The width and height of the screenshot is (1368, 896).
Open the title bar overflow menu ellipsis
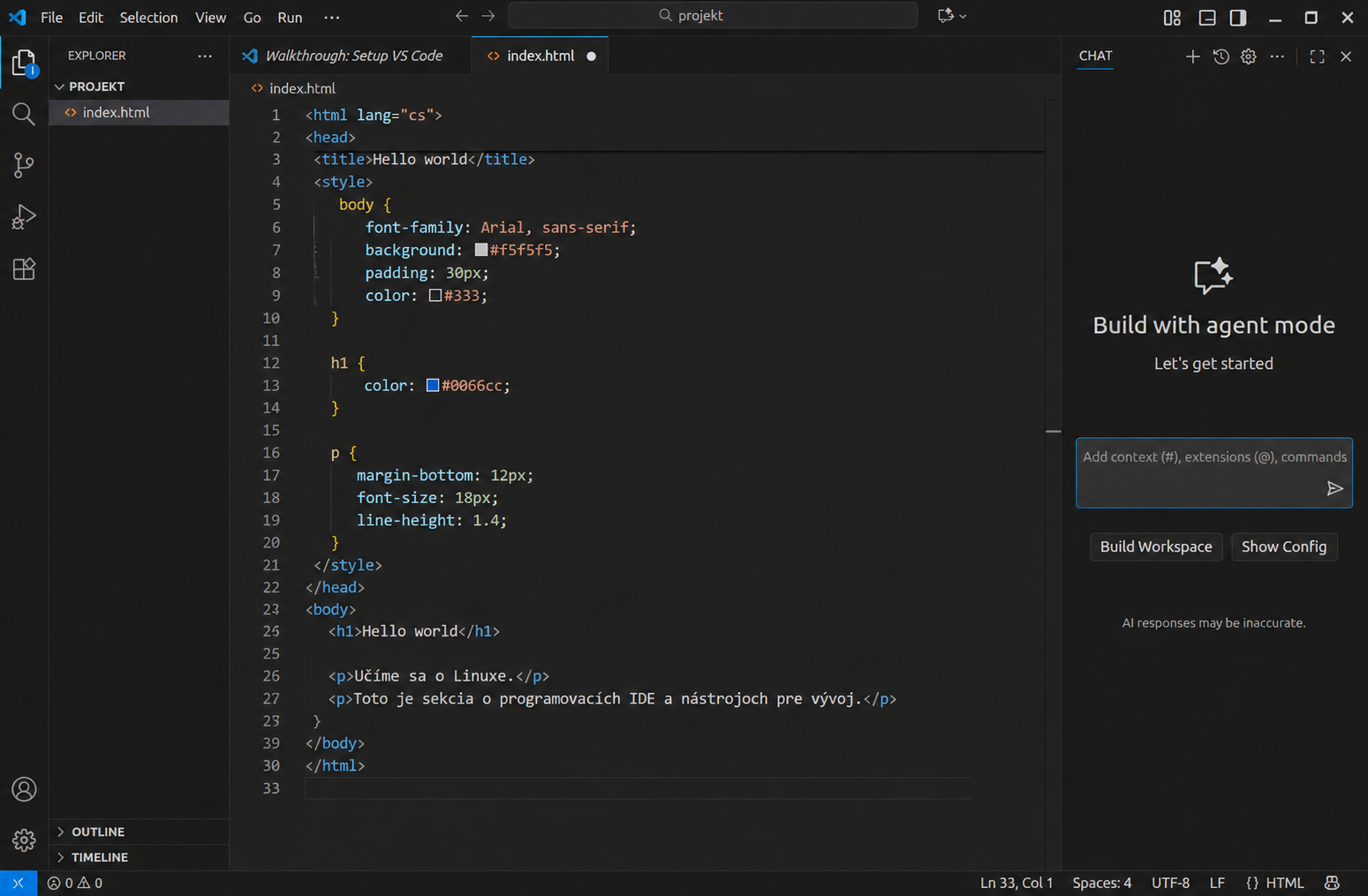click(331, 18)
